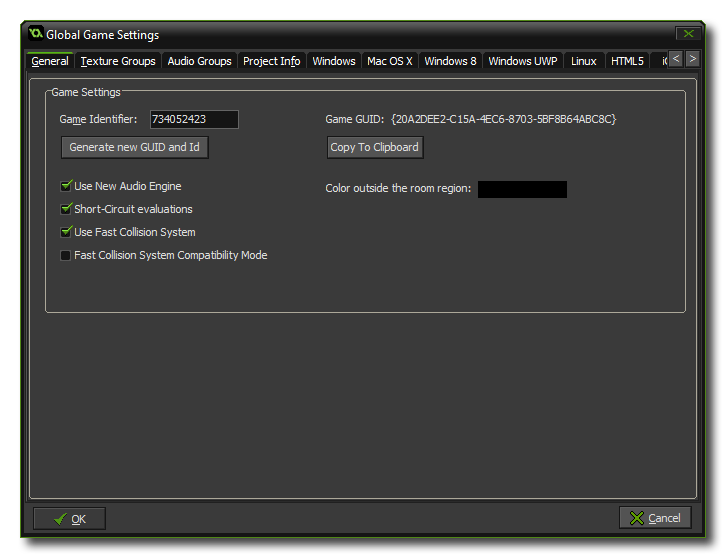Confirm settings with the OK button

click(x=69, y=518)
